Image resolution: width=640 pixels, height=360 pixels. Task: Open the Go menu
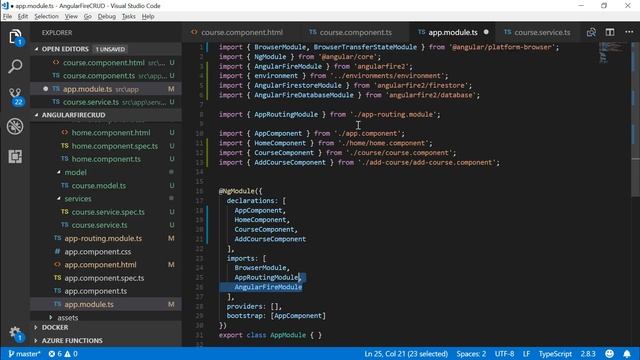(87, 16)
